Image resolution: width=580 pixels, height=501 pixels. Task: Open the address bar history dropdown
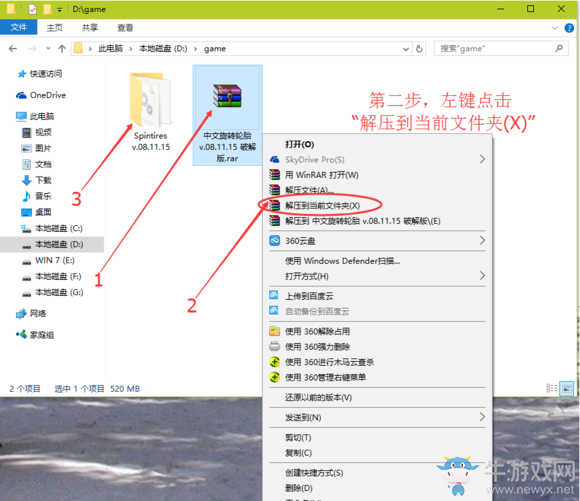pos(406,49)
